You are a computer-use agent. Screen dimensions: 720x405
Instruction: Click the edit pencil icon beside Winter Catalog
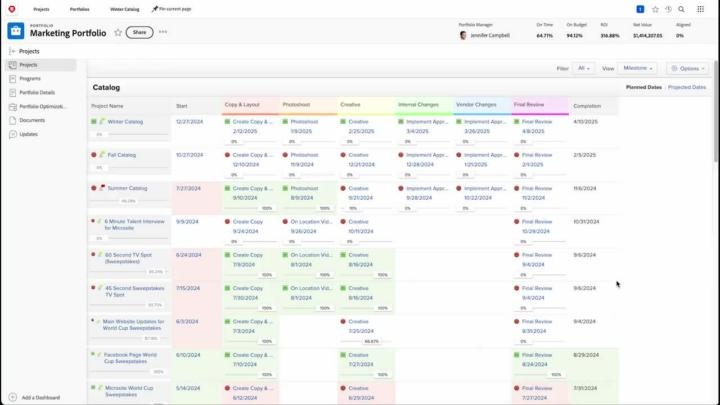[102, 122]
